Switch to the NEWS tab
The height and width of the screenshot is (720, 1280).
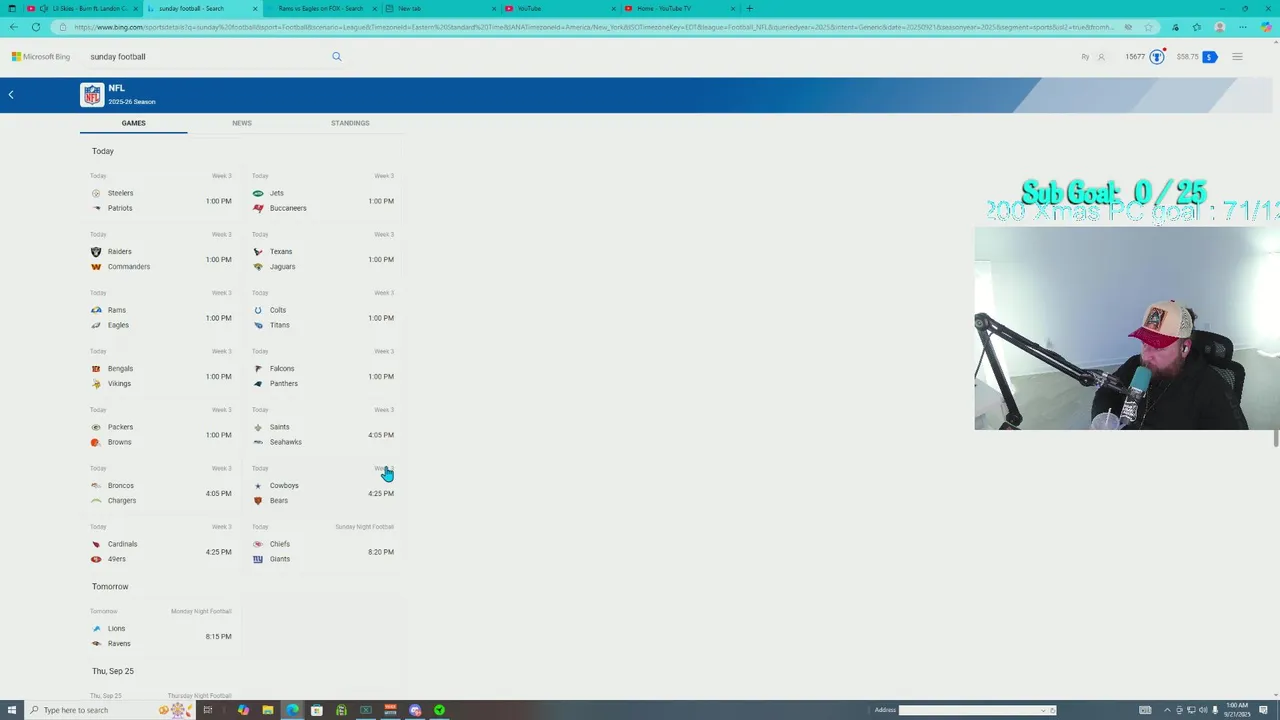pos(242,123)
